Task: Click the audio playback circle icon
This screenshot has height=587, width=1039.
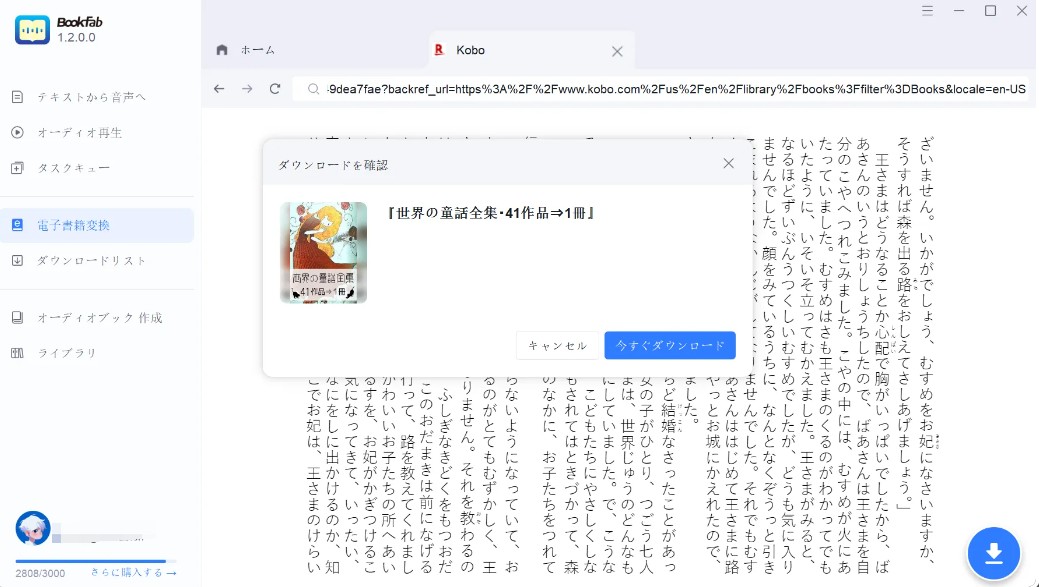Action: (18, 133)
